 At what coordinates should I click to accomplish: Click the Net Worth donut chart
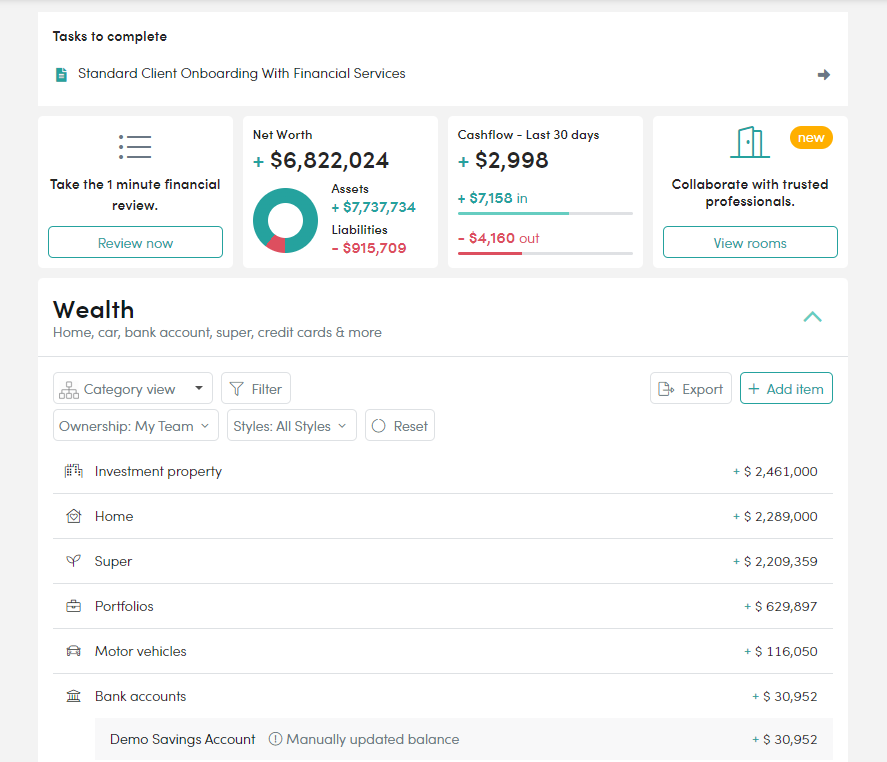(x=286, y=220)
